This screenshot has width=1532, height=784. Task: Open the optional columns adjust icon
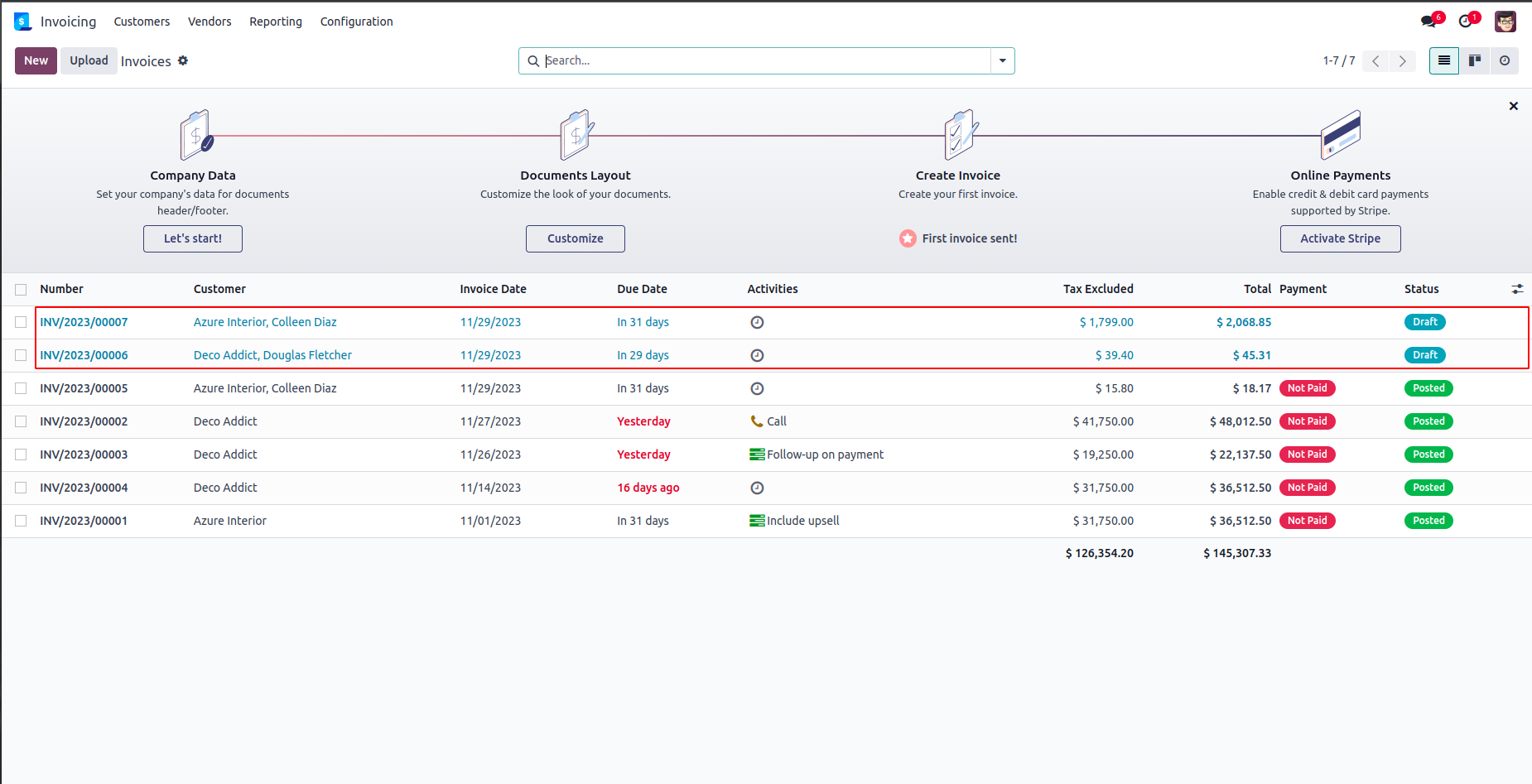coord(1517,289)
